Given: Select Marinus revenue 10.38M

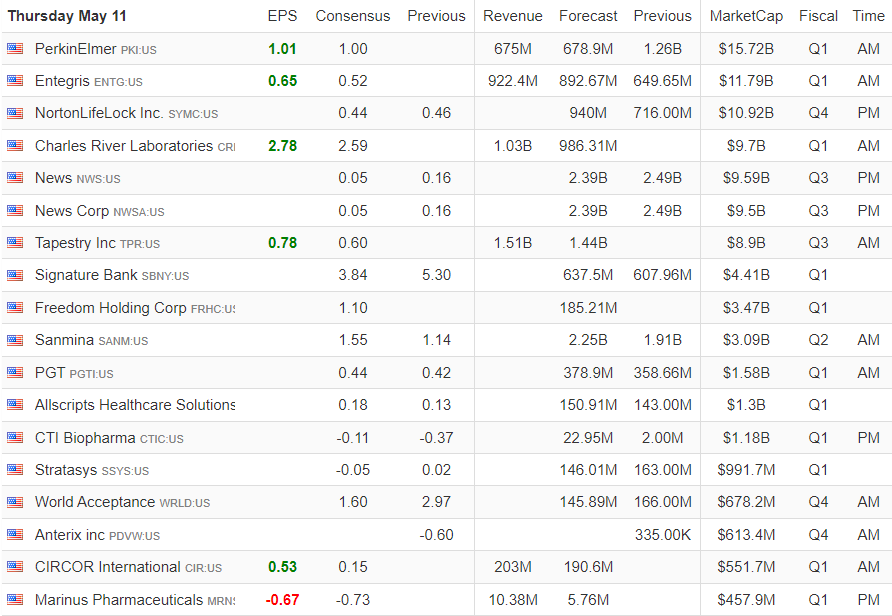Looking at the screenshot, I should point(513,600).
